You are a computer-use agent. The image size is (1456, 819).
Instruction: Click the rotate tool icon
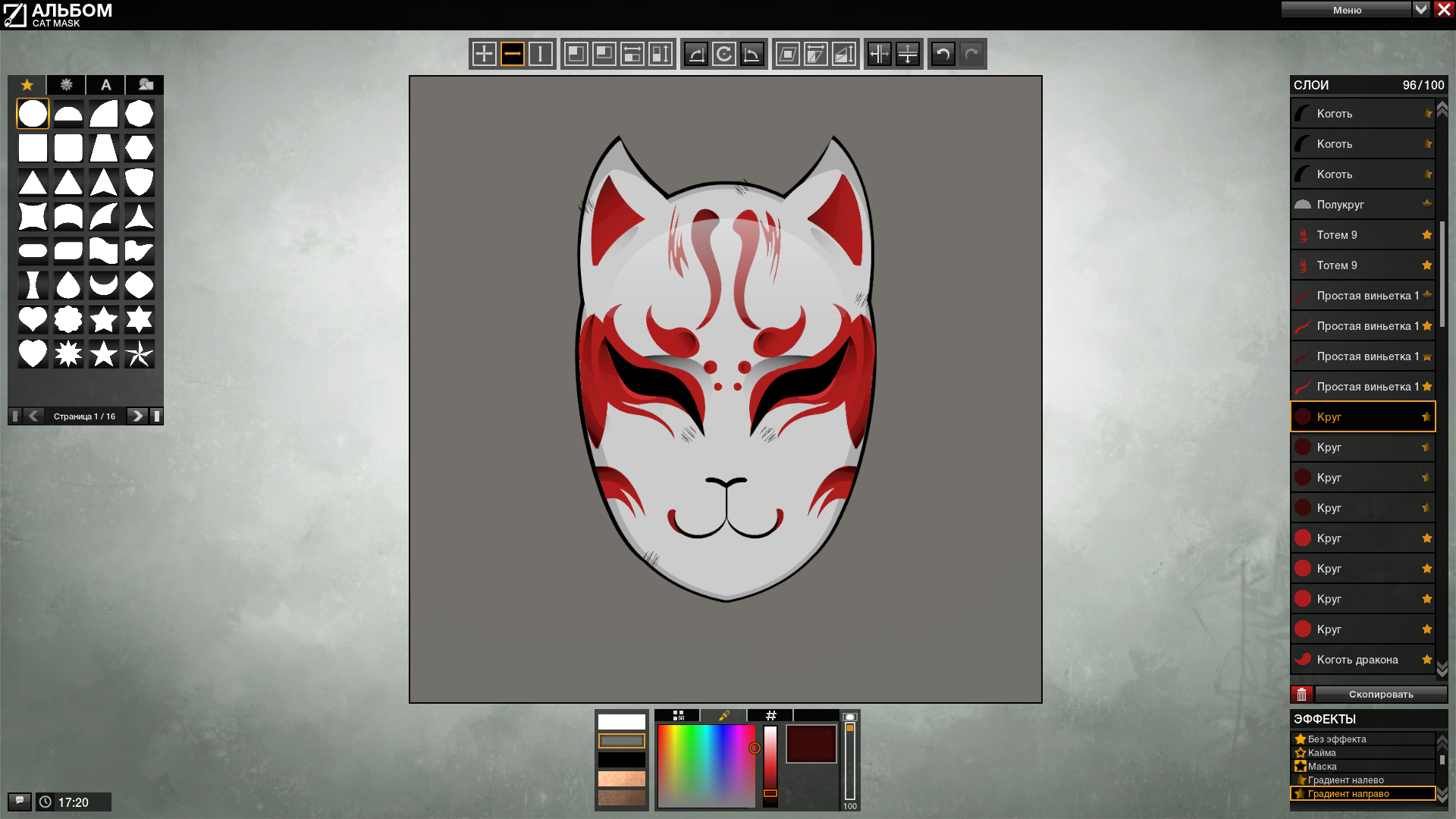click(724, 54)
